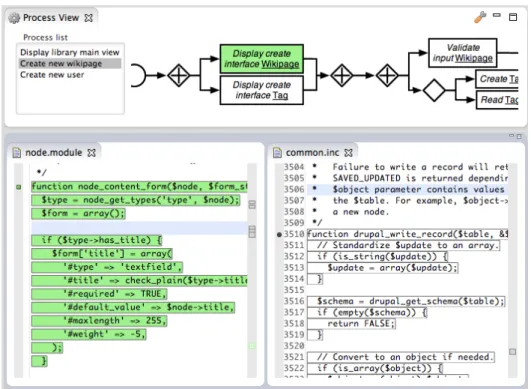Close the Process View tab

point(89,18)
